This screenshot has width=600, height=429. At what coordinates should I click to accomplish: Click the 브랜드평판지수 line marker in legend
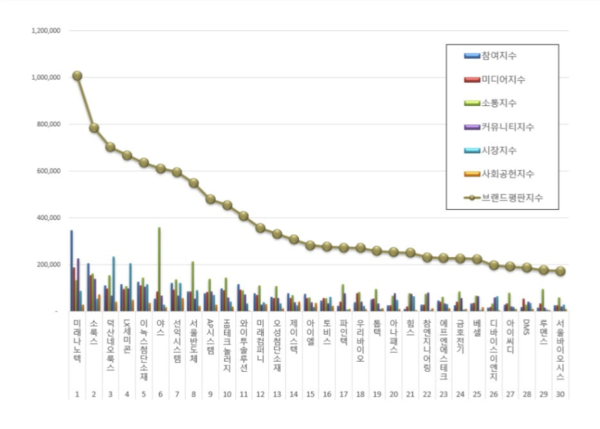click(x=470, y=196)
